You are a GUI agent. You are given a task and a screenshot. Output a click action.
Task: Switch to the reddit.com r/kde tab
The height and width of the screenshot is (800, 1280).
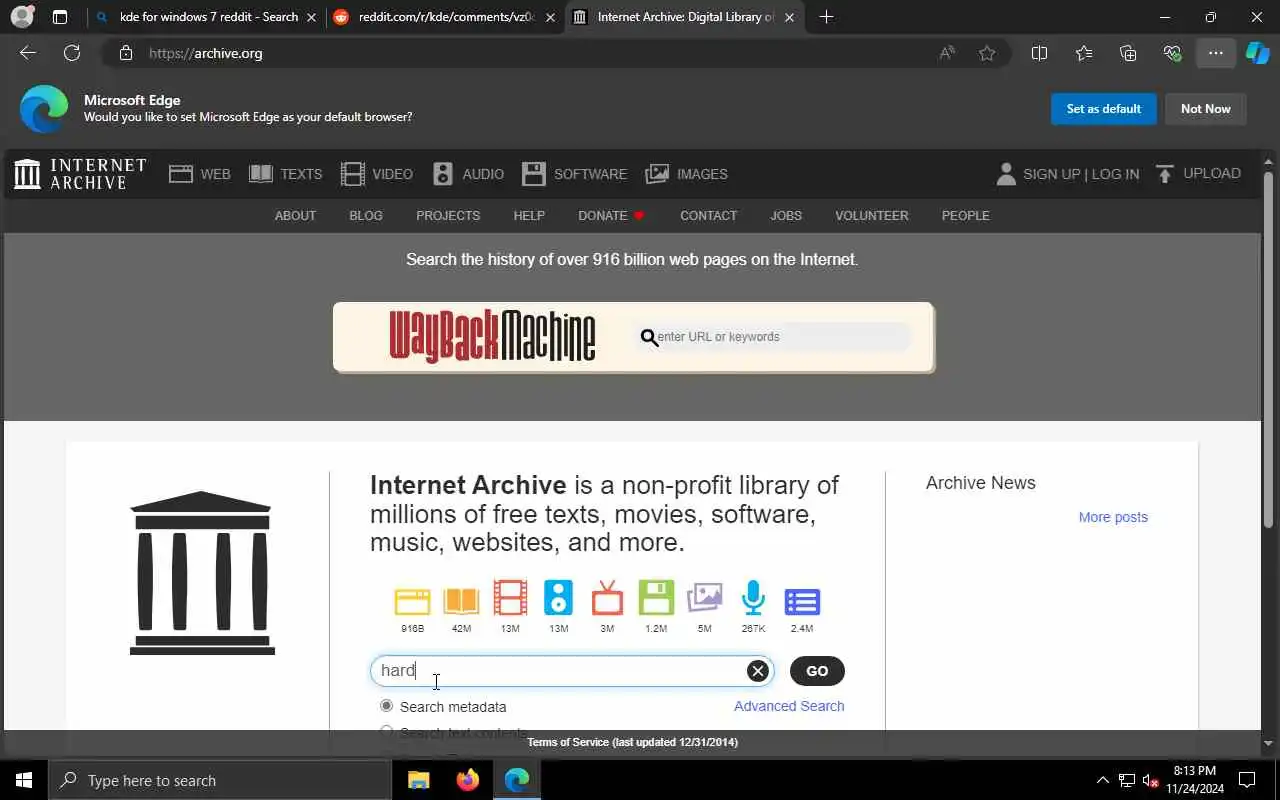(446, 17)
